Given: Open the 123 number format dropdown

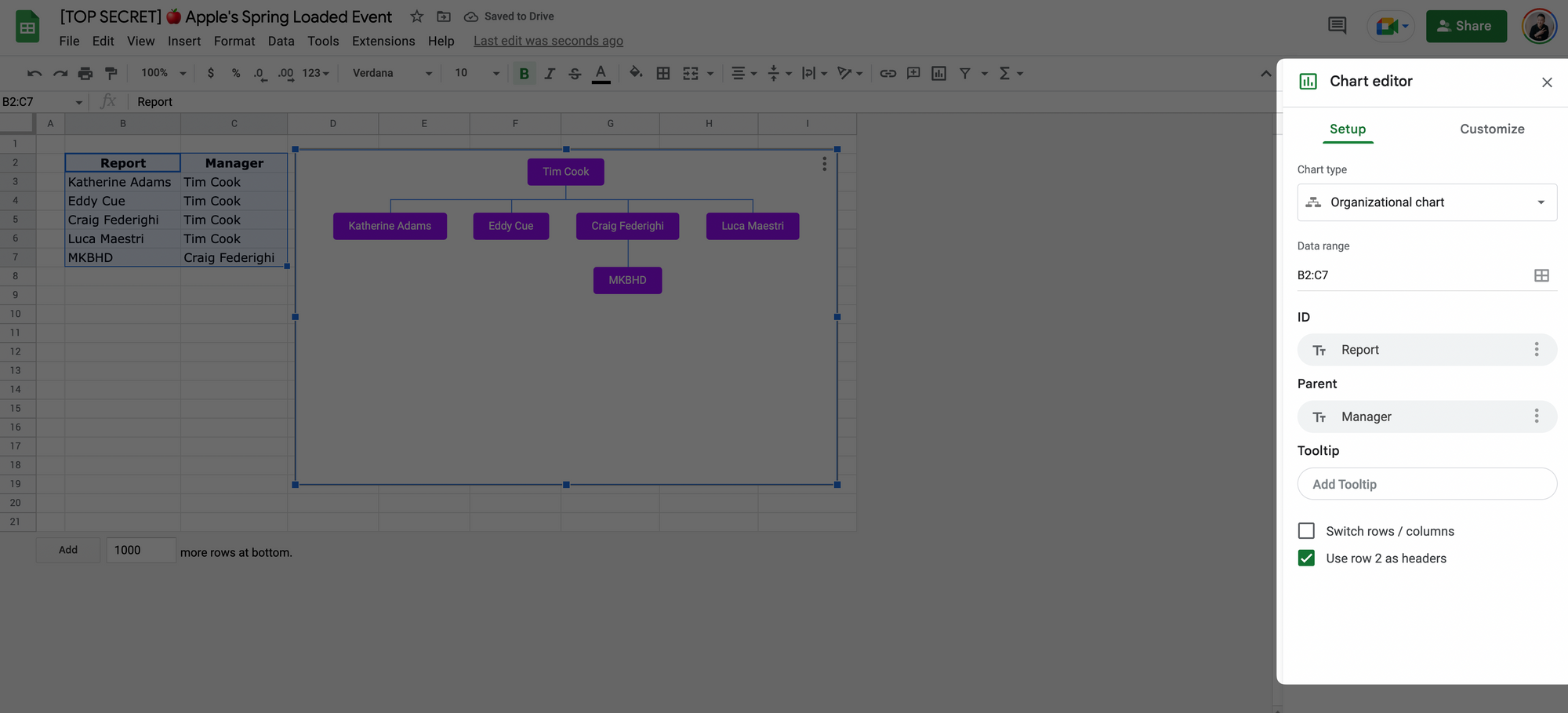Looking at the screenshot, I should (x=315, y=73).
